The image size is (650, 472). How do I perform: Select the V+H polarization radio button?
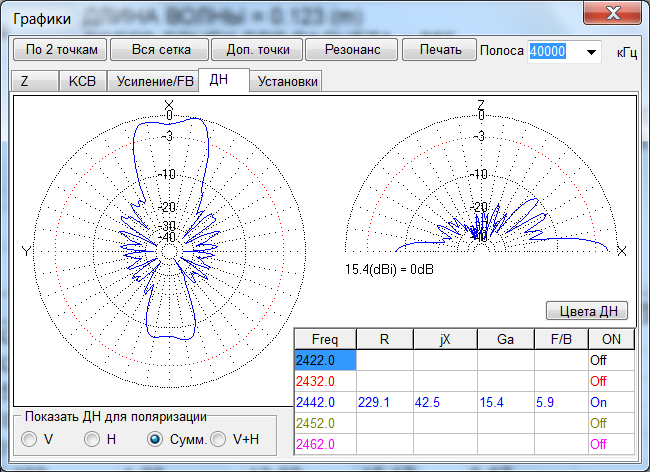pyautogui.click(x=218, y=438)
